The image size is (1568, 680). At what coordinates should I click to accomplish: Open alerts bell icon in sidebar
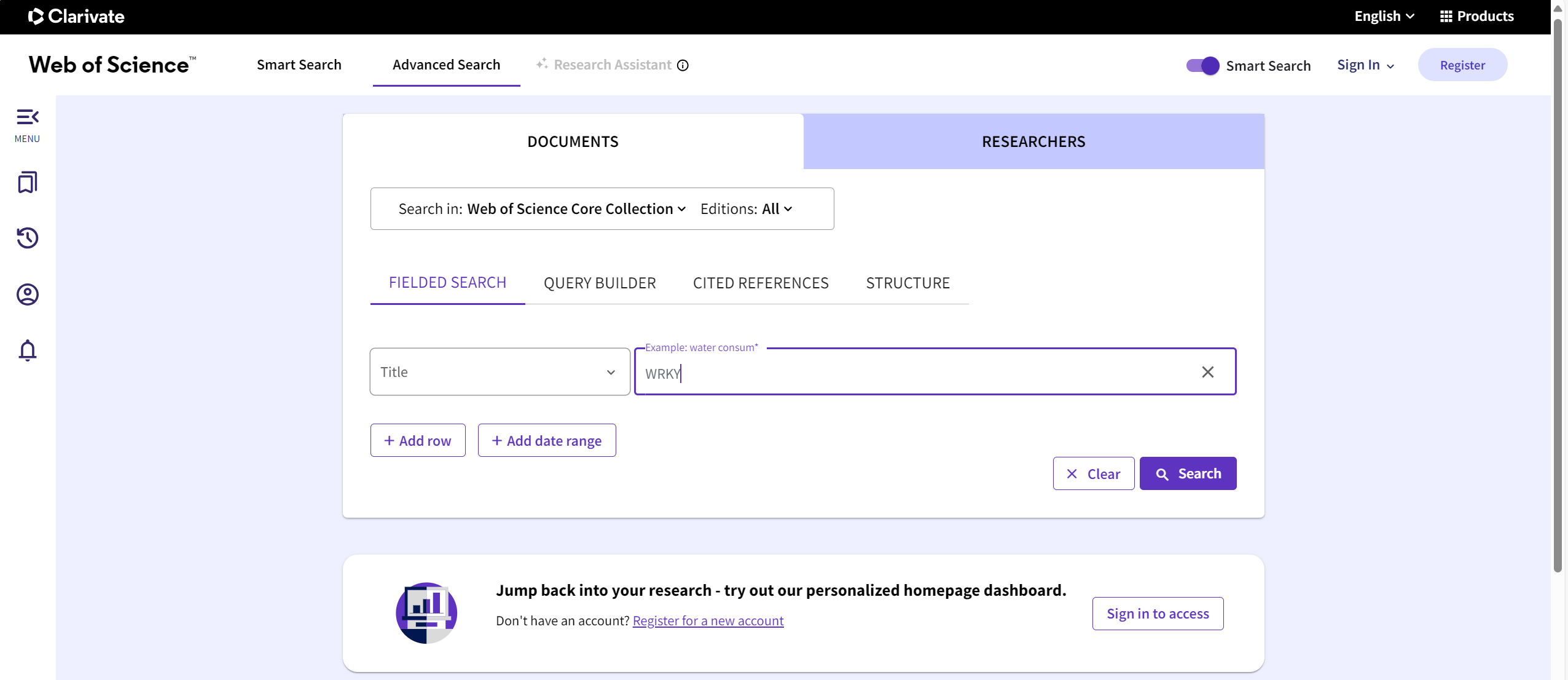point(28,350)
